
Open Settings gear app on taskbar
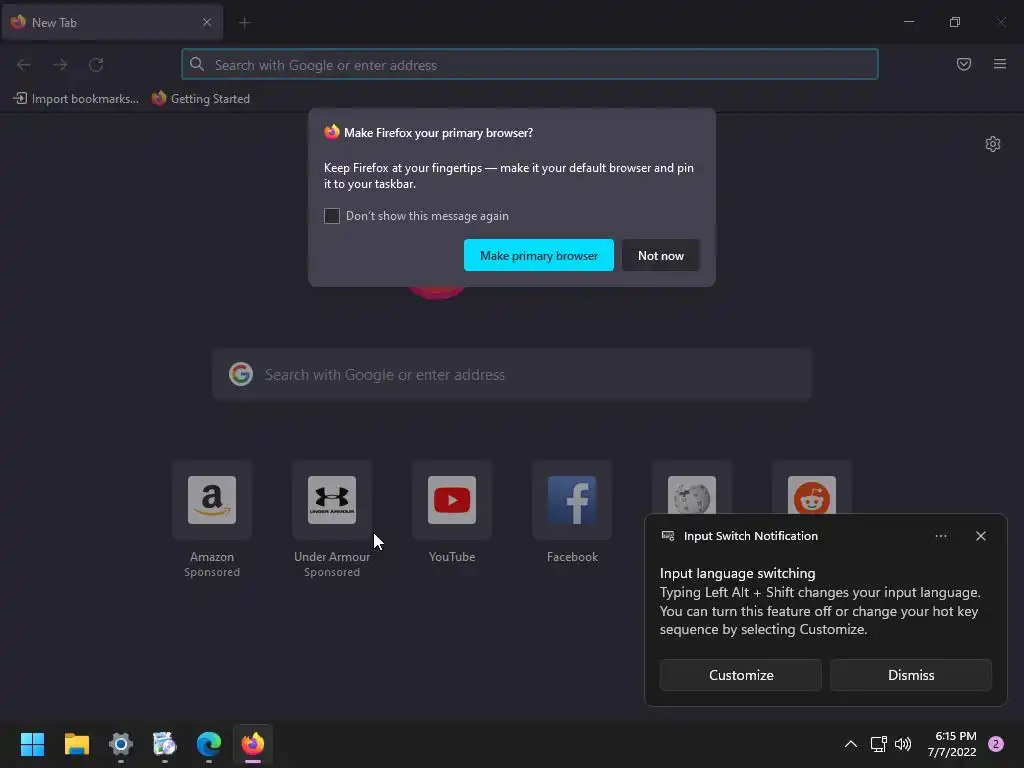[121, 743]
